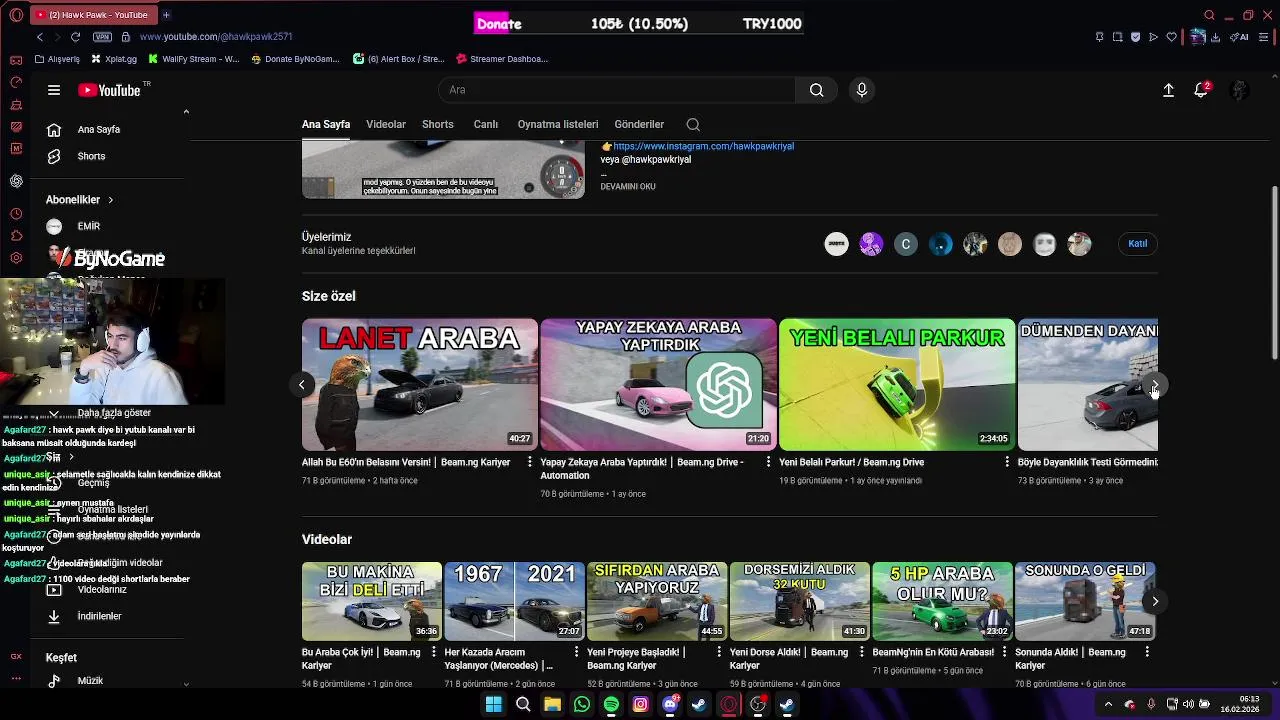Open the YouTube hamburger guide menu
The width and height of the screenshot is (1280, 720).
[54, 90]
